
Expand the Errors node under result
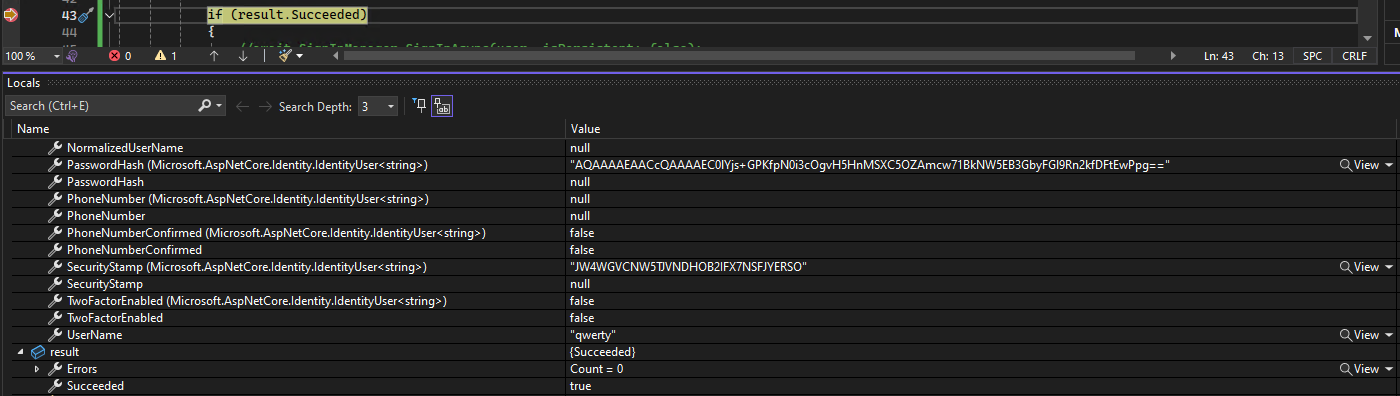[37, 369]
